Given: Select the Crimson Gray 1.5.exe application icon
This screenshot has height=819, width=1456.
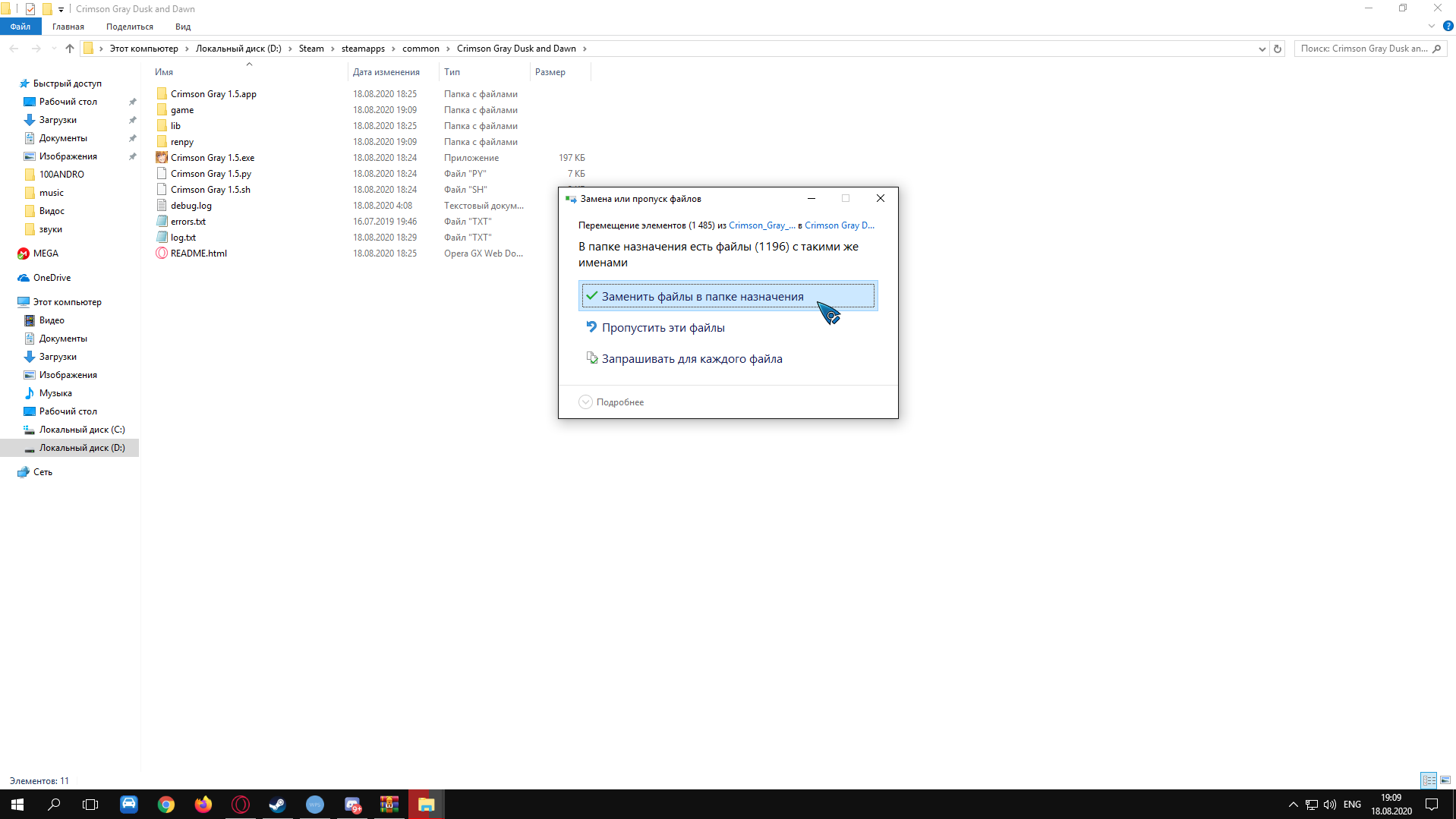Looking at the screenshot, I should pyautogui.click(x=162, y=158).
